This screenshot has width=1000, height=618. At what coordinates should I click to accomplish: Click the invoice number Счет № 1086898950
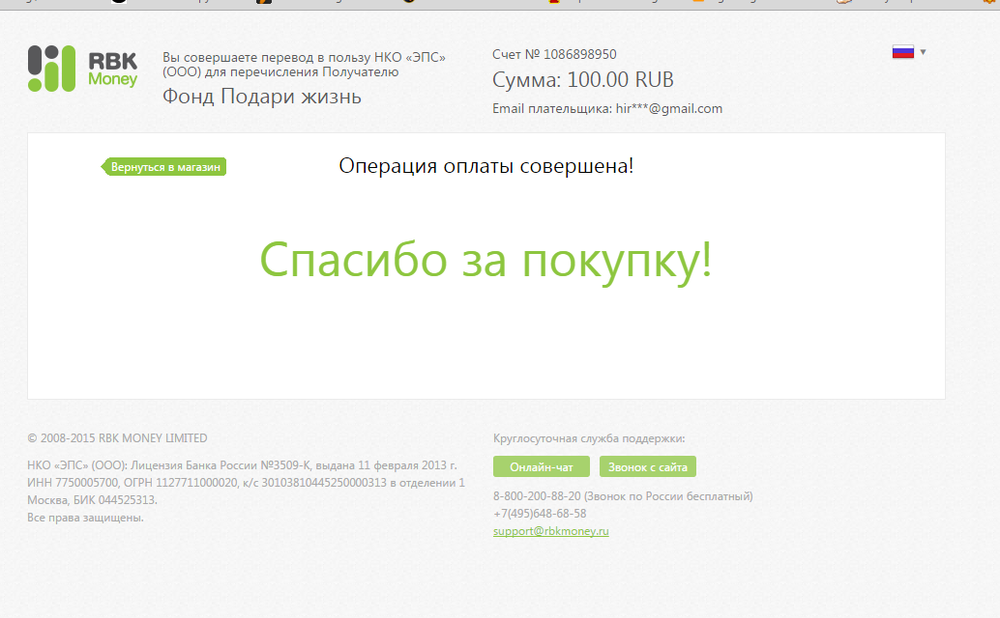[x=554, y=55]
